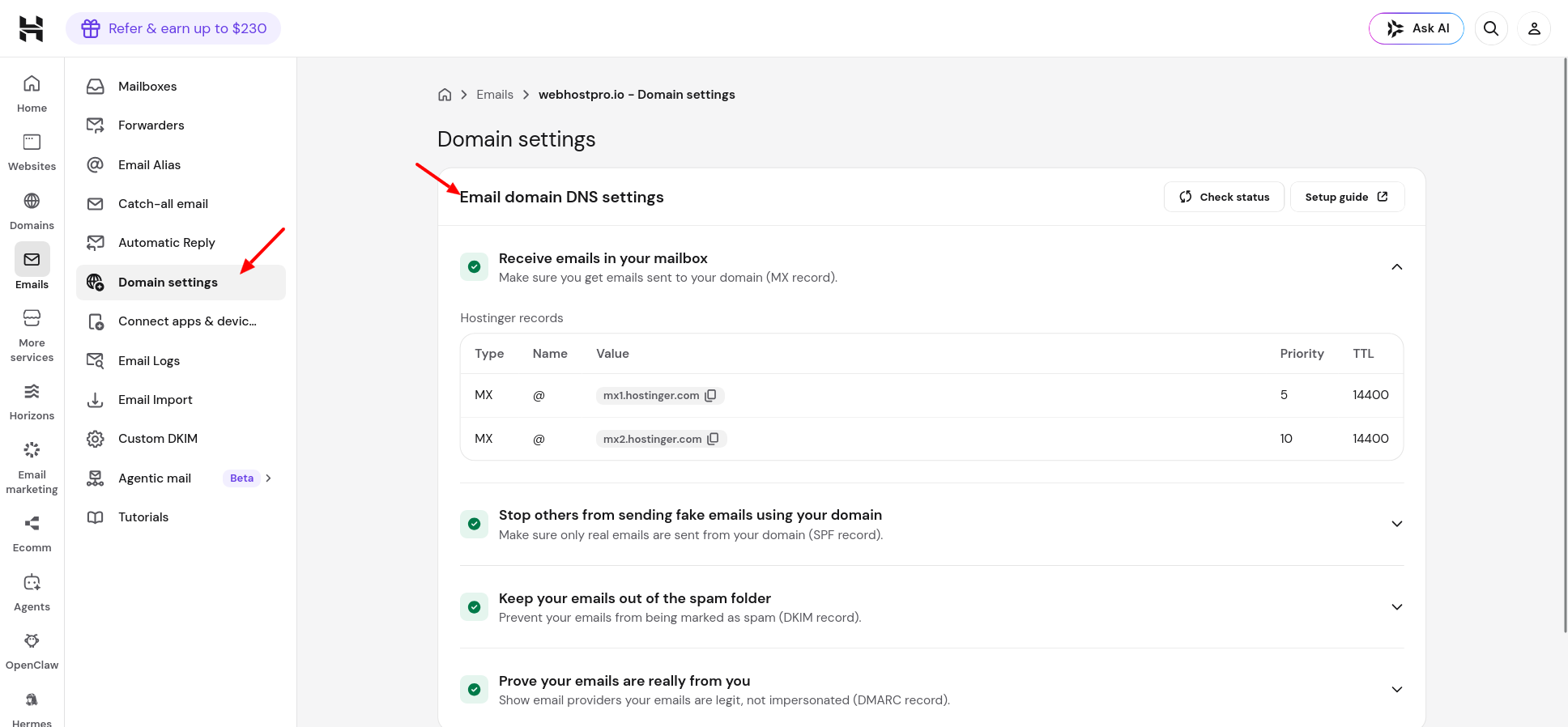Open Websites in the left rail

click(x=32, y=152)
